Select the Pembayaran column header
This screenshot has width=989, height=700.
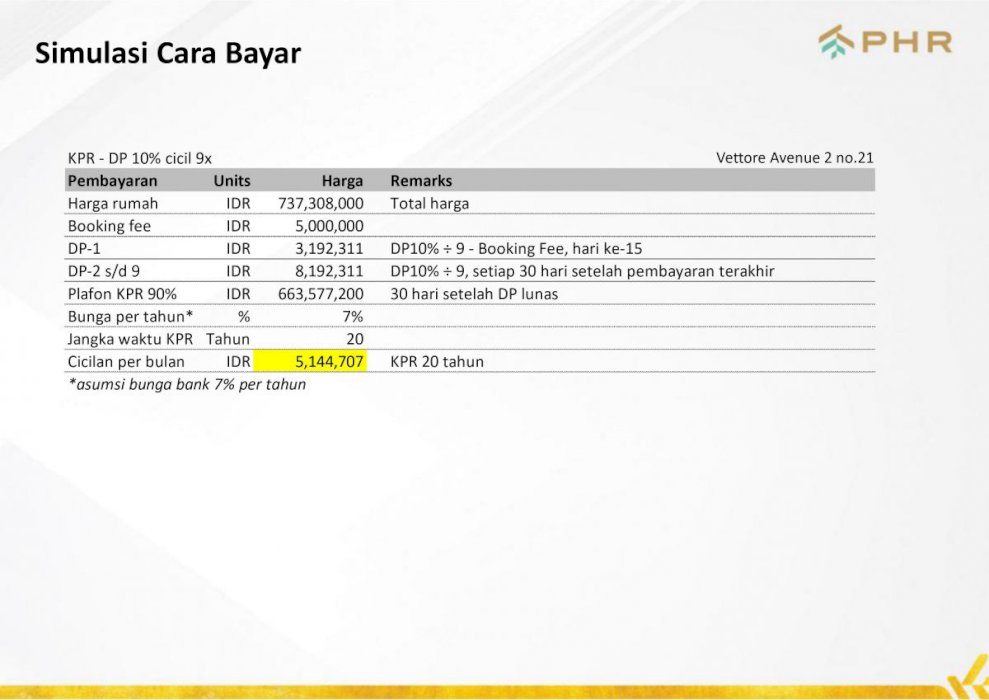[112, 181]
